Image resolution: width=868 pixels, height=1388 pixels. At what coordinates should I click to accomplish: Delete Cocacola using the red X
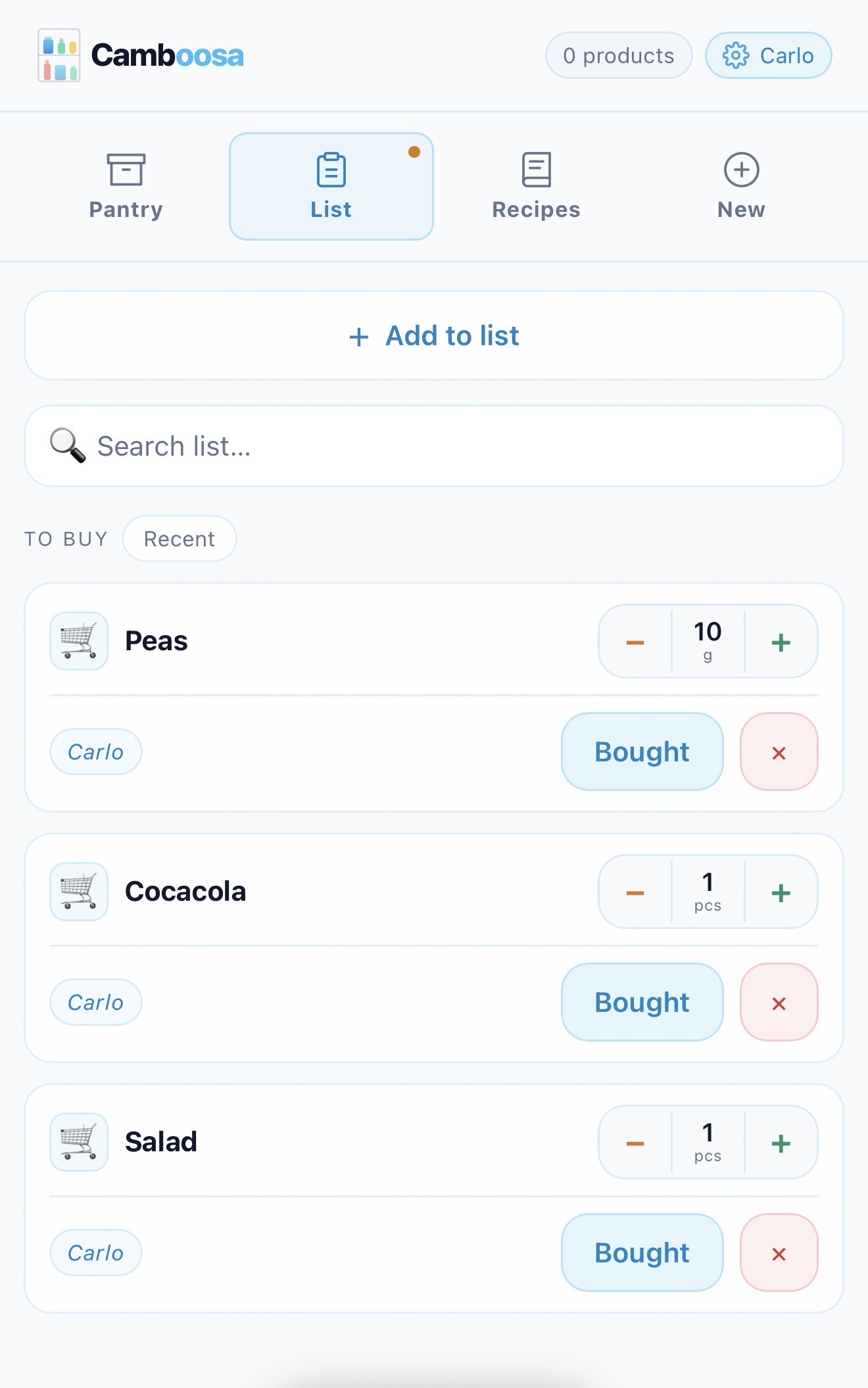point(779,1003)
